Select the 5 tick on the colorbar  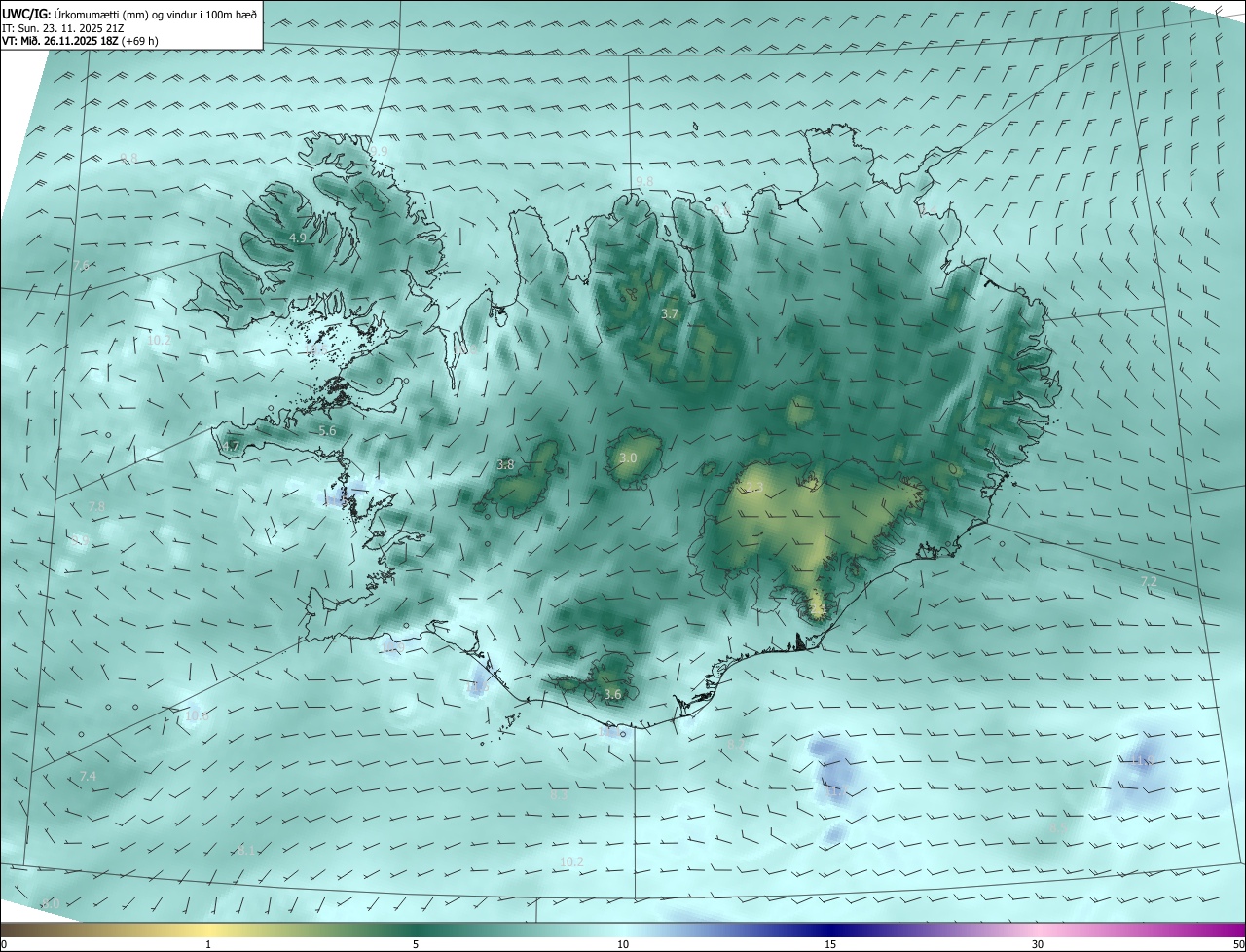pos(416,944)
